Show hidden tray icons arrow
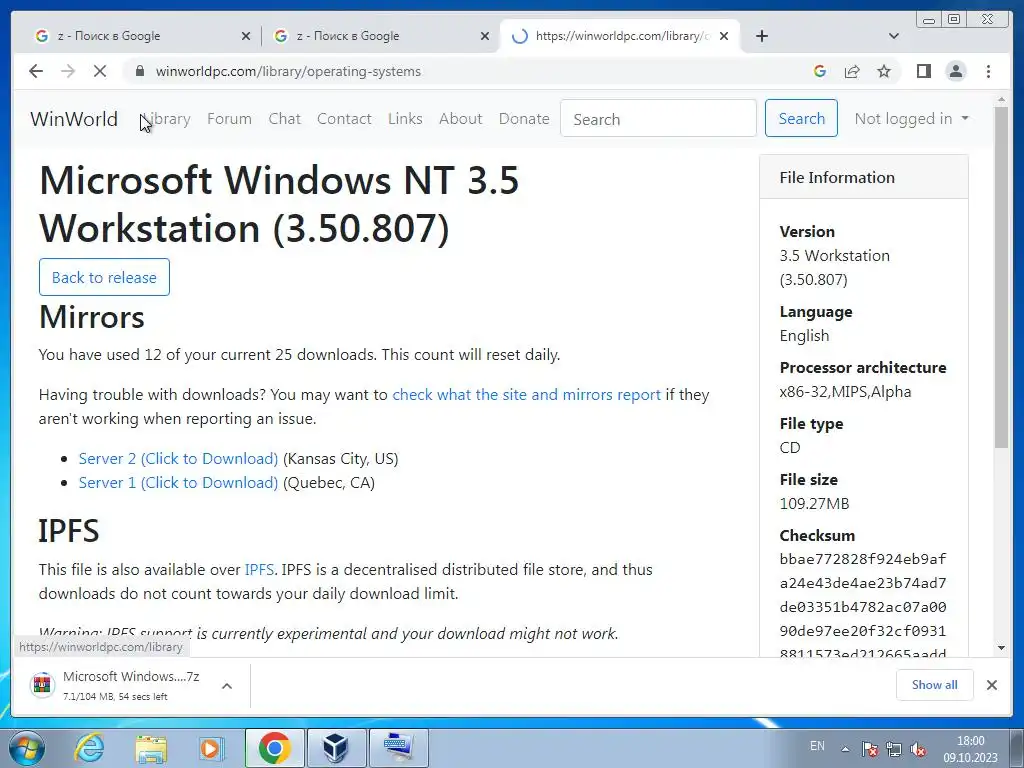This screenshot has height=768, width=1024. [x=845, y=749]
